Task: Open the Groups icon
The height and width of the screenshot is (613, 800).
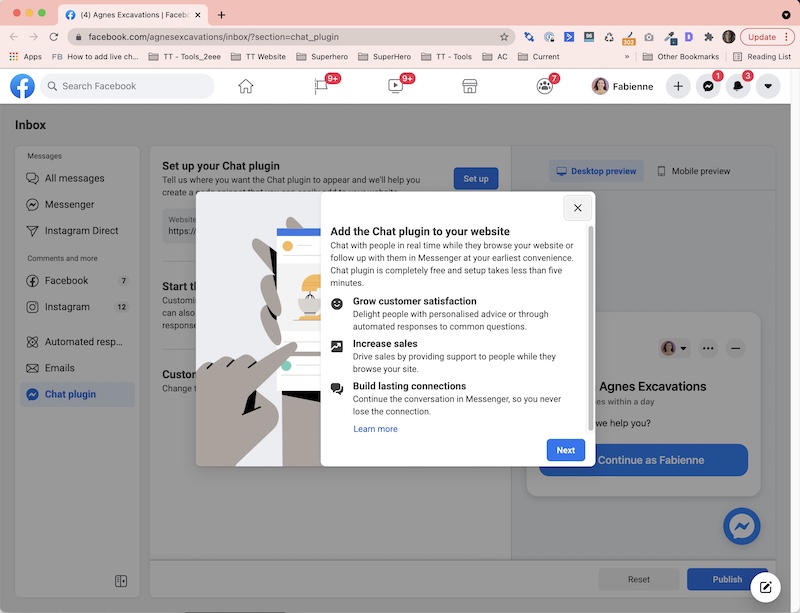Action: click(x=544, y=86)
